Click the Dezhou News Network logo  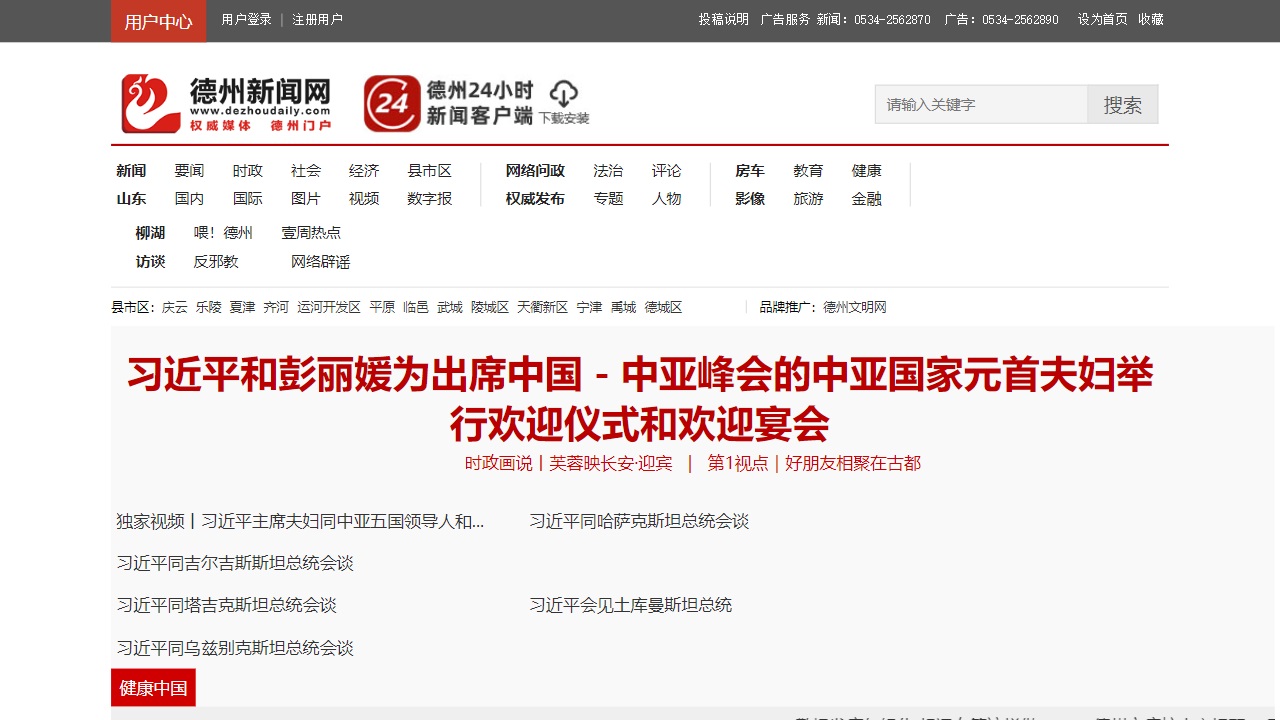225,103
